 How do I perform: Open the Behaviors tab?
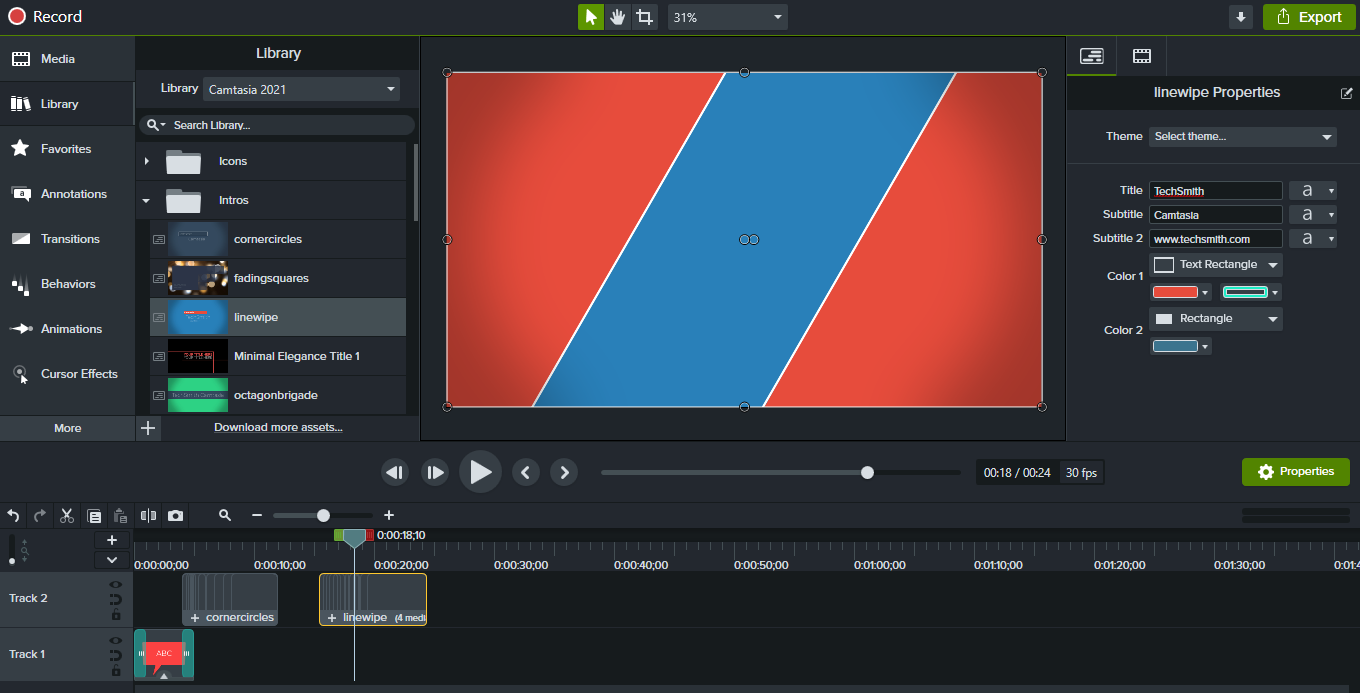[x=67, y=284]
